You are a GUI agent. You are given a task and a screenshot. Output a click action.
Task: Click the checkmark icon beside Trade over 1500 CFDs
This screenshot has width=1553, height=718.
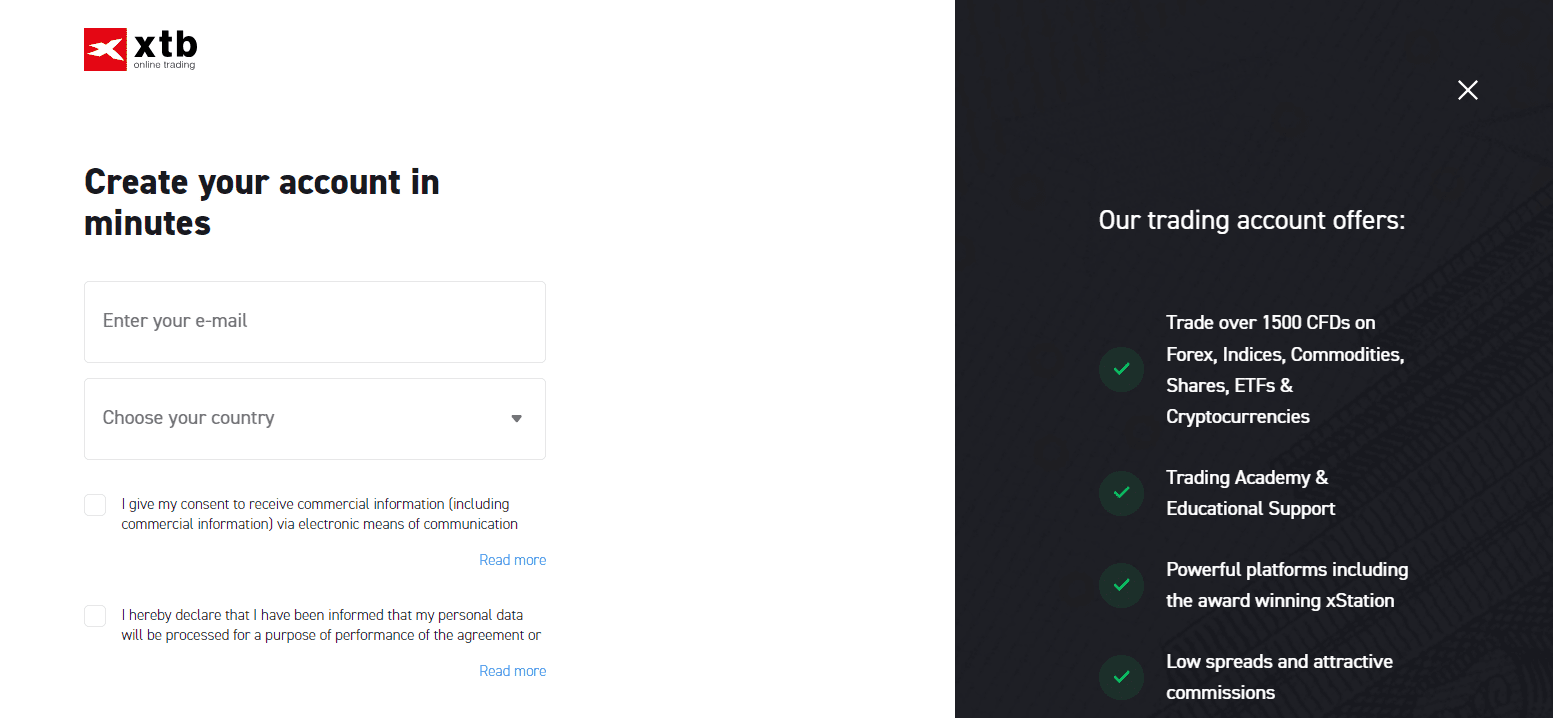(x=1121, y=369)
